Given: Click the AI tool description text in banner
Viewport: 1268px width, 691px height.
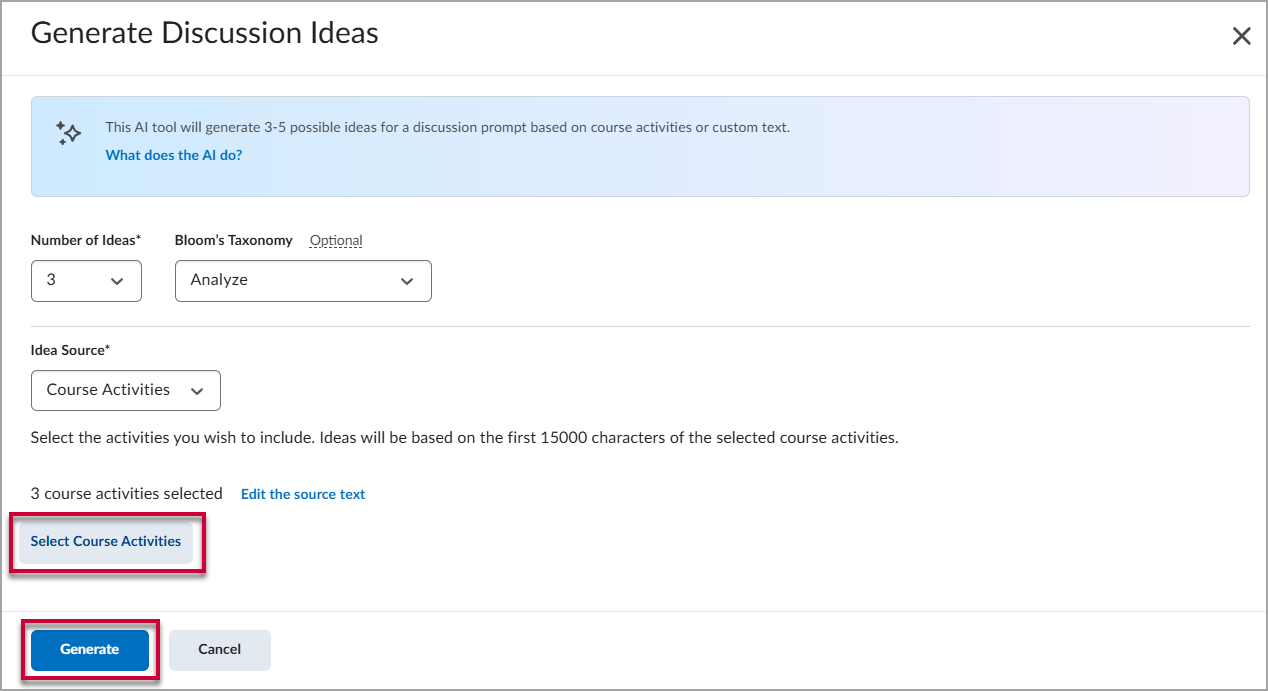Looking at the screenshot, I should pos(448,127).
